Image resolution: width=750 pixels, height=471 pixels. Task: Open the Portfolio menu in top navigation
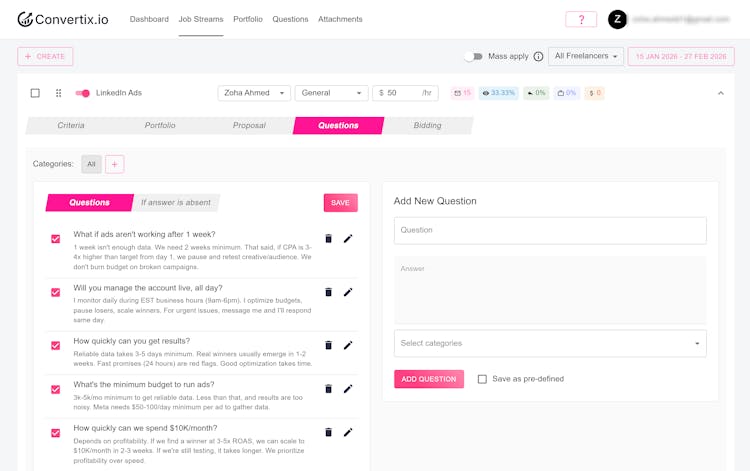(x=248, y=19)
